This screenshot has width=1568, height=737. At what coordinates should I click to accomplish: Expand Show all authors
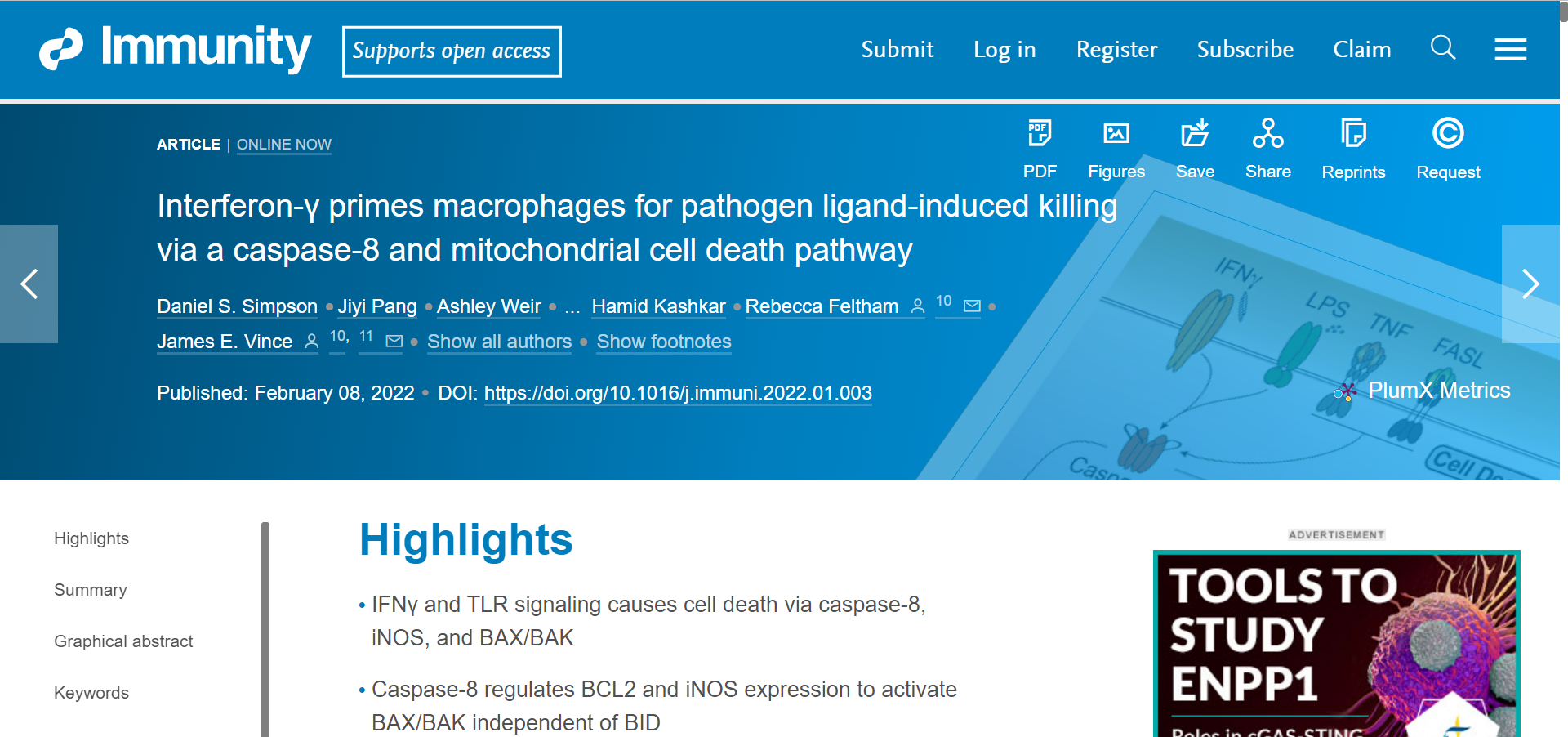[x=499, y=342]
